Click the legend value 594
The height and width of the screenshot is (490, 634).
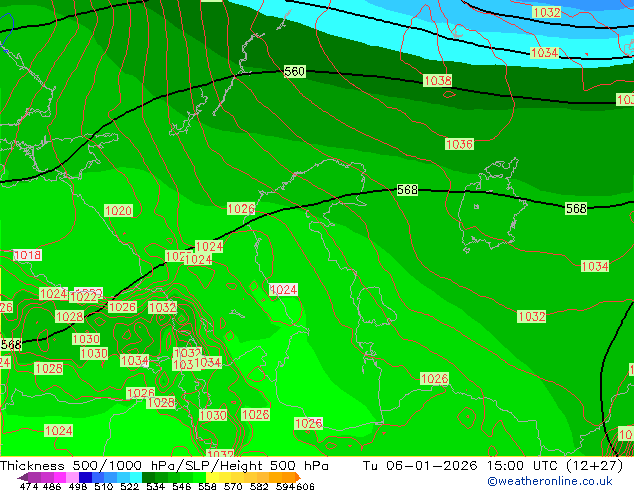pyautogui.click(x=285, y=486)
